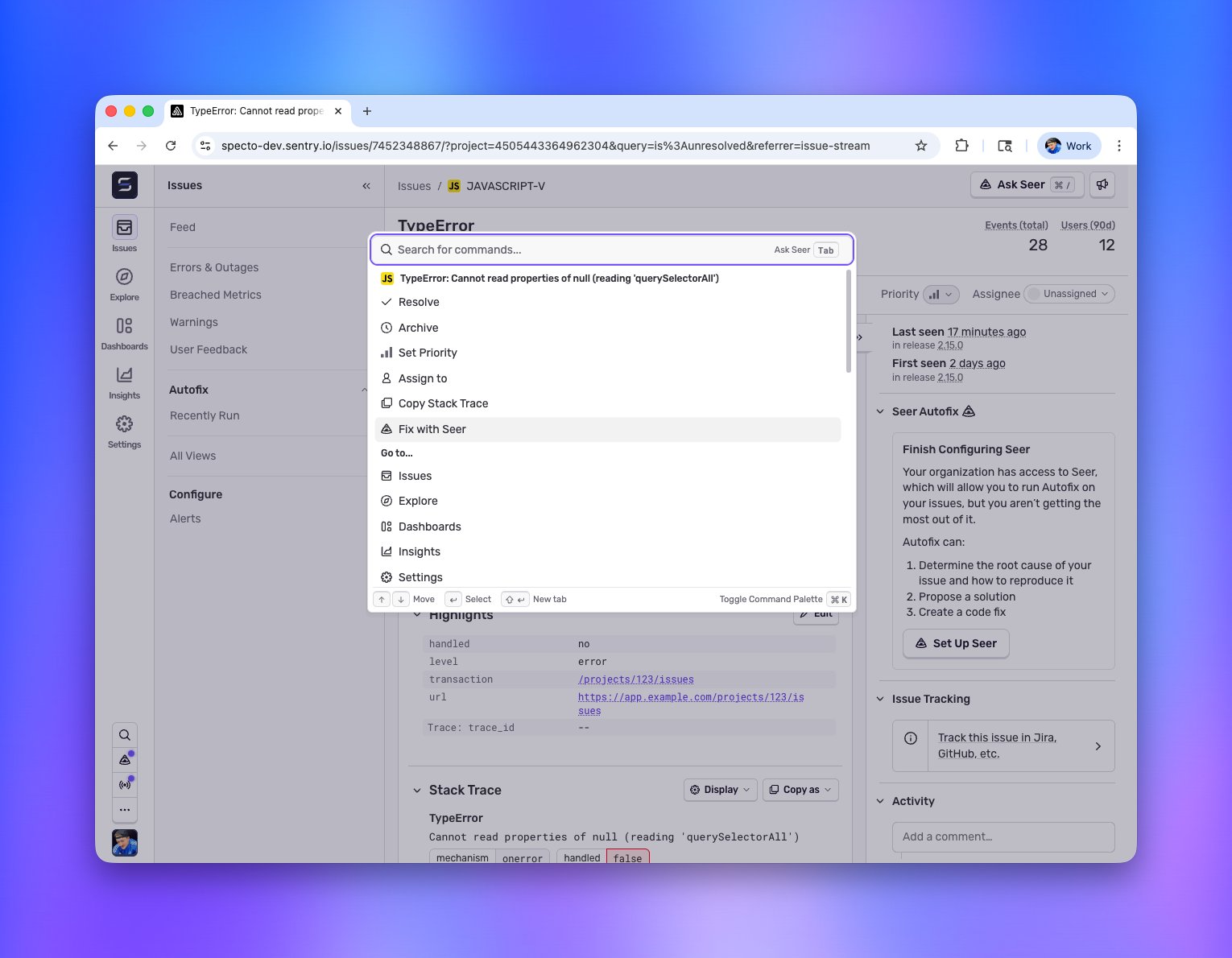This screenshot has height=958, width=1232.
Task: Bookmark page with star icon
Action: 921,146
